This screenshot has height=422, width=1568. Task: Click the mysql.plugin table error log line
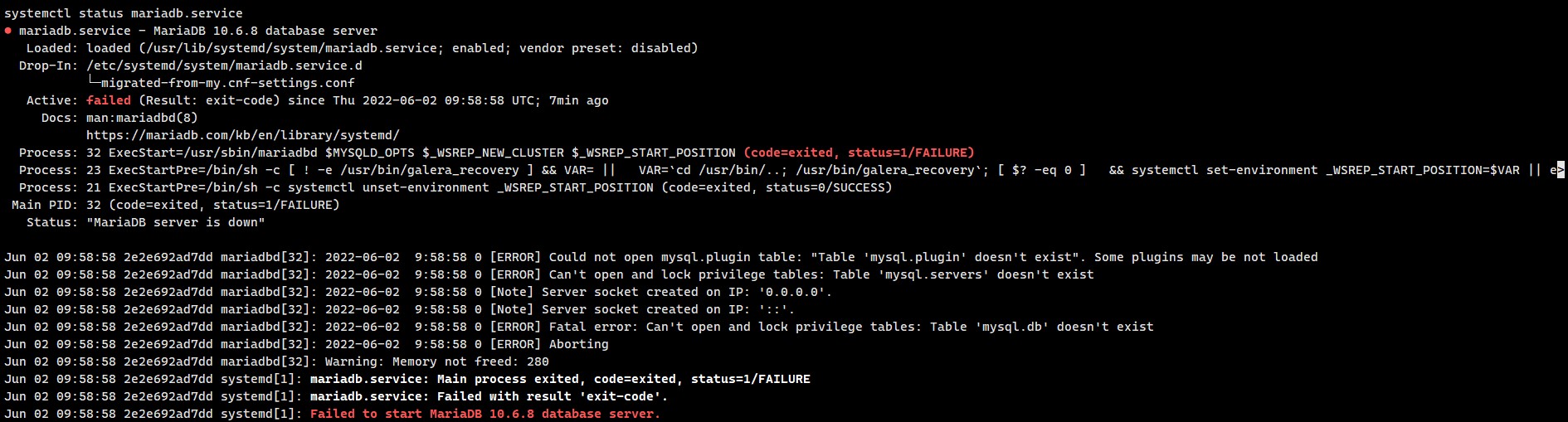click(x=903, y=257)
